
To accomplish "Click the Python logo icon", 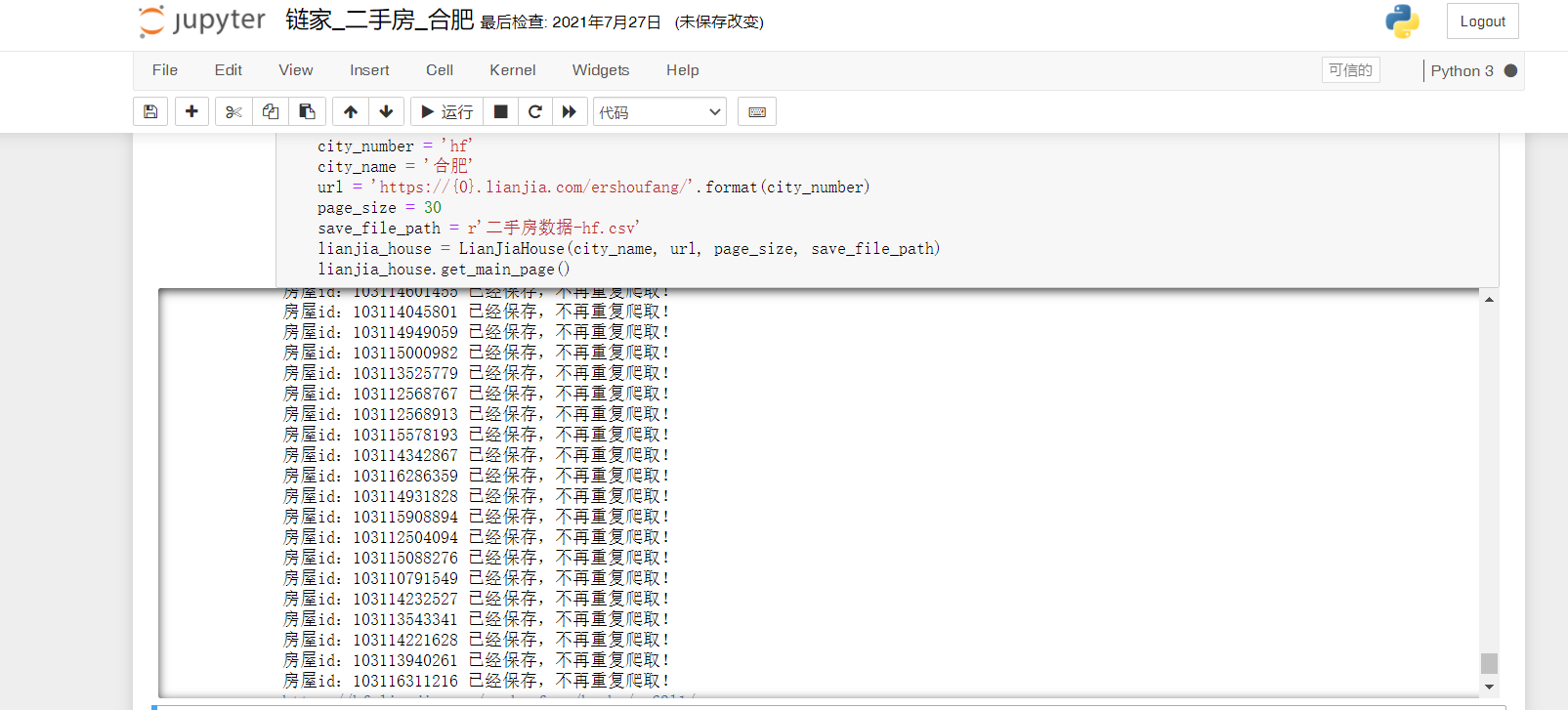I will tap(1402, 21).
